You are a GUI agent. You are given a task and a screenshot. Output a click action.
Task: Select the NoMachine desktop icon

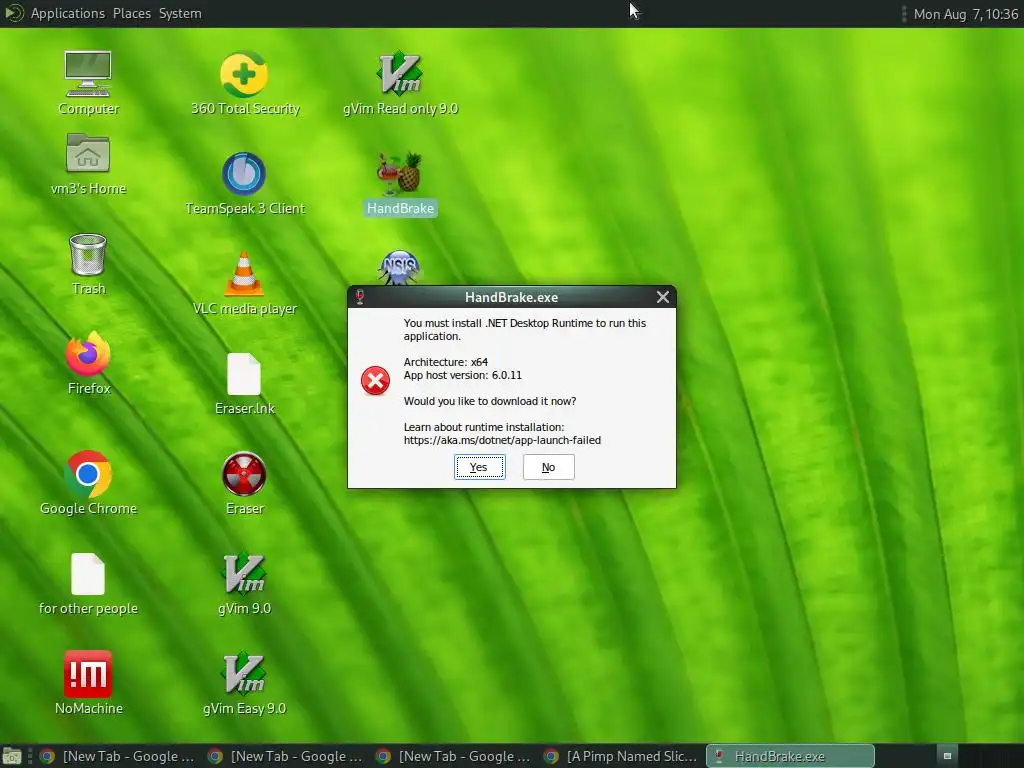[88, 674]
